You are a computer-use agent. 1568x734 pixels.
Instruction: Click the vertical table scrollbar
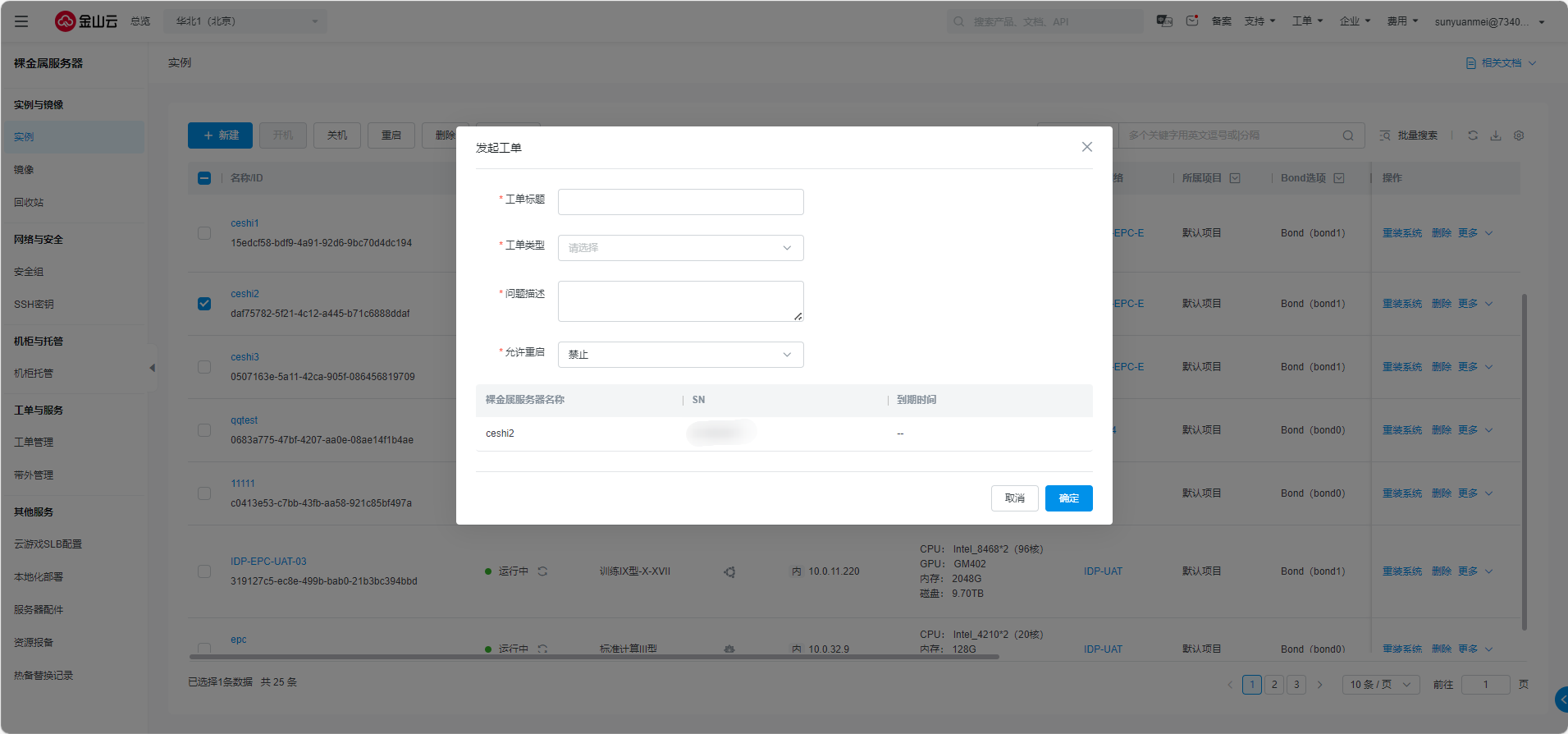tap(1525, 462)
